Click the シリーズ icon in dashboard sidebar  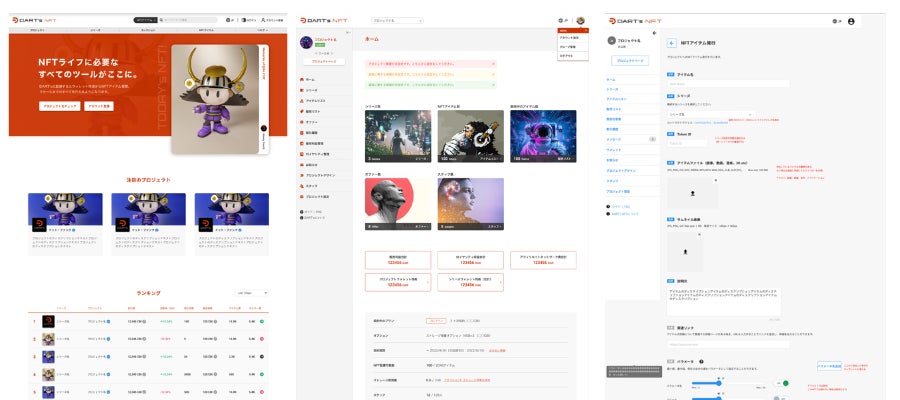coord(301,91)
